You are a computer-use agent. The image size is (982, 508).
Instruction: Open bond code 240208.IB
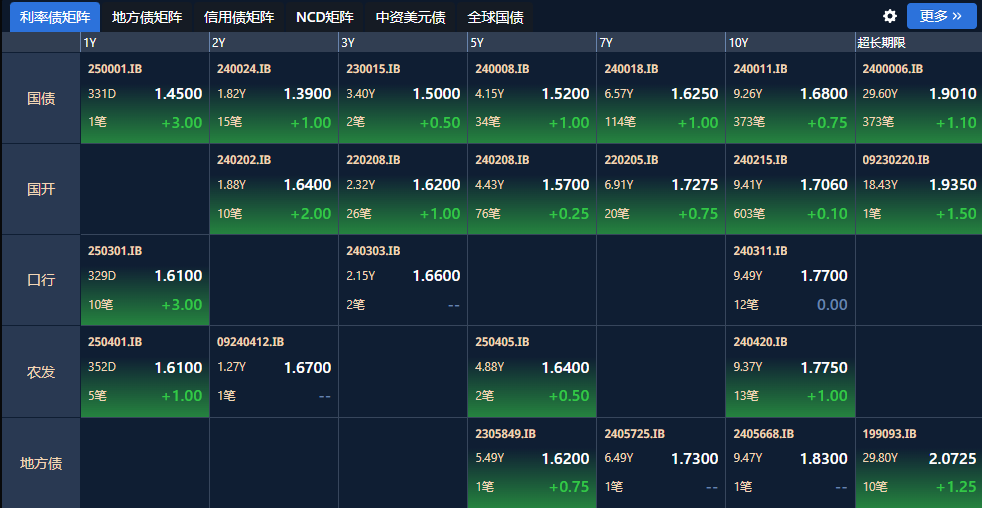(502, 160)
